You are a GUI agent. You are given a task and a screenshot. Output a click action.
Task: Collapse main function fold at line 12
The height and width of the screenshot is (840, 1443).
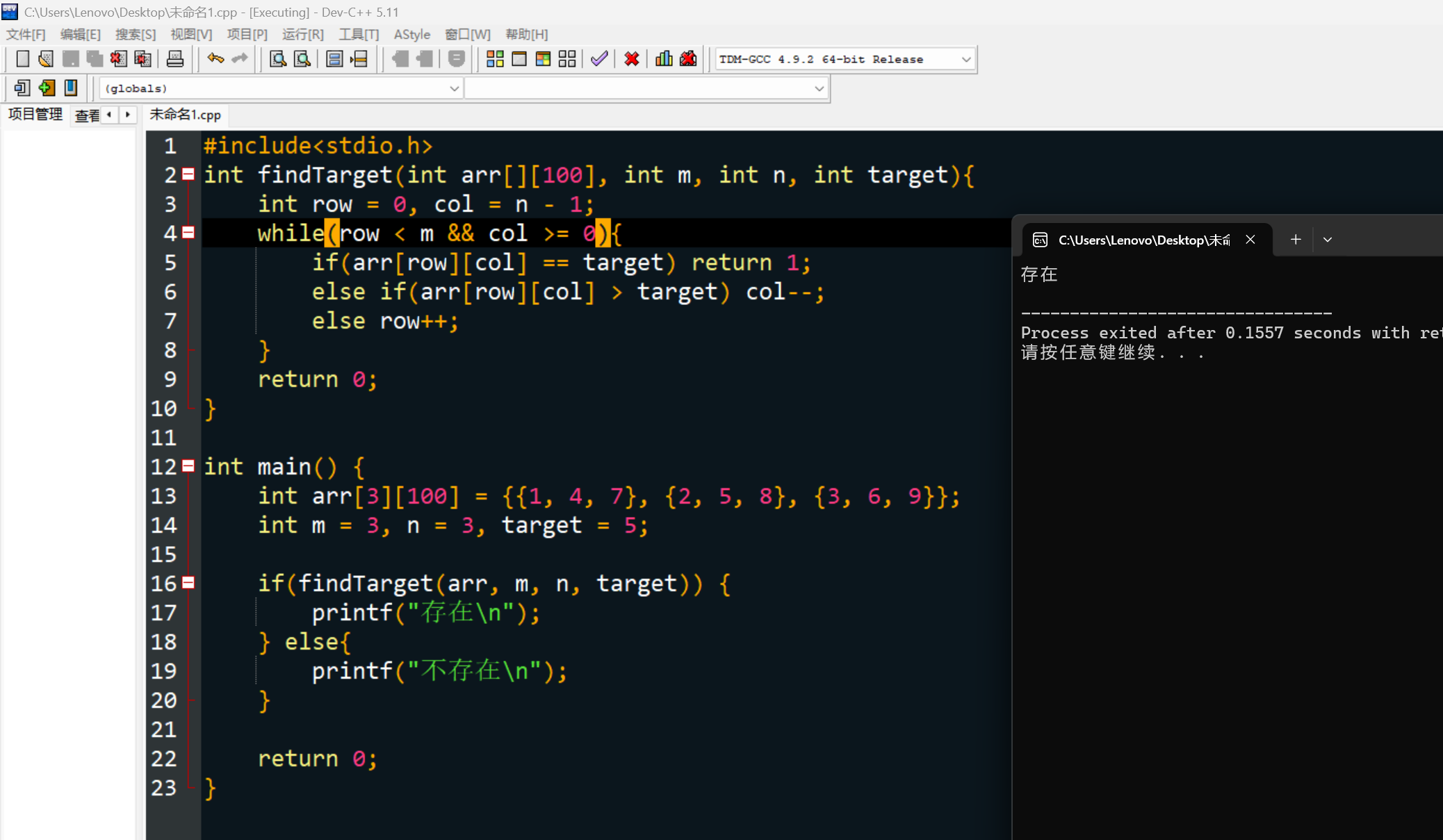[188, 466]
